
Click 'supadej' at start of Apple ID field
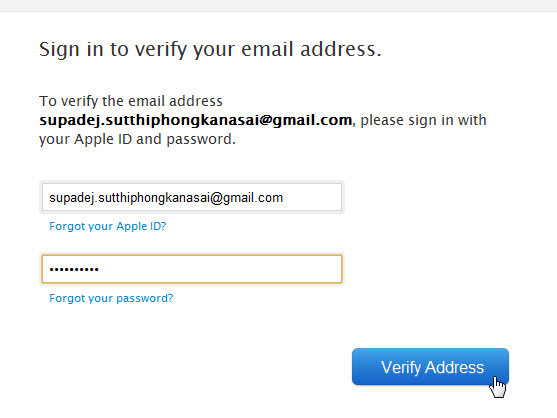coord(71,197)
